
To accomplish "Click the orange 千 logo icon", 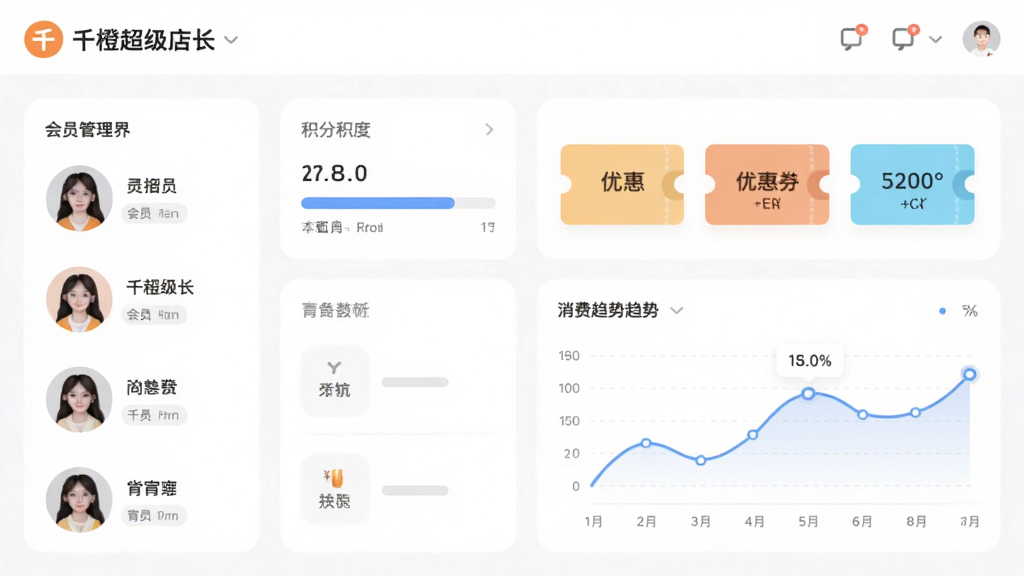I will pyautogui.click(x=44, y=39).
